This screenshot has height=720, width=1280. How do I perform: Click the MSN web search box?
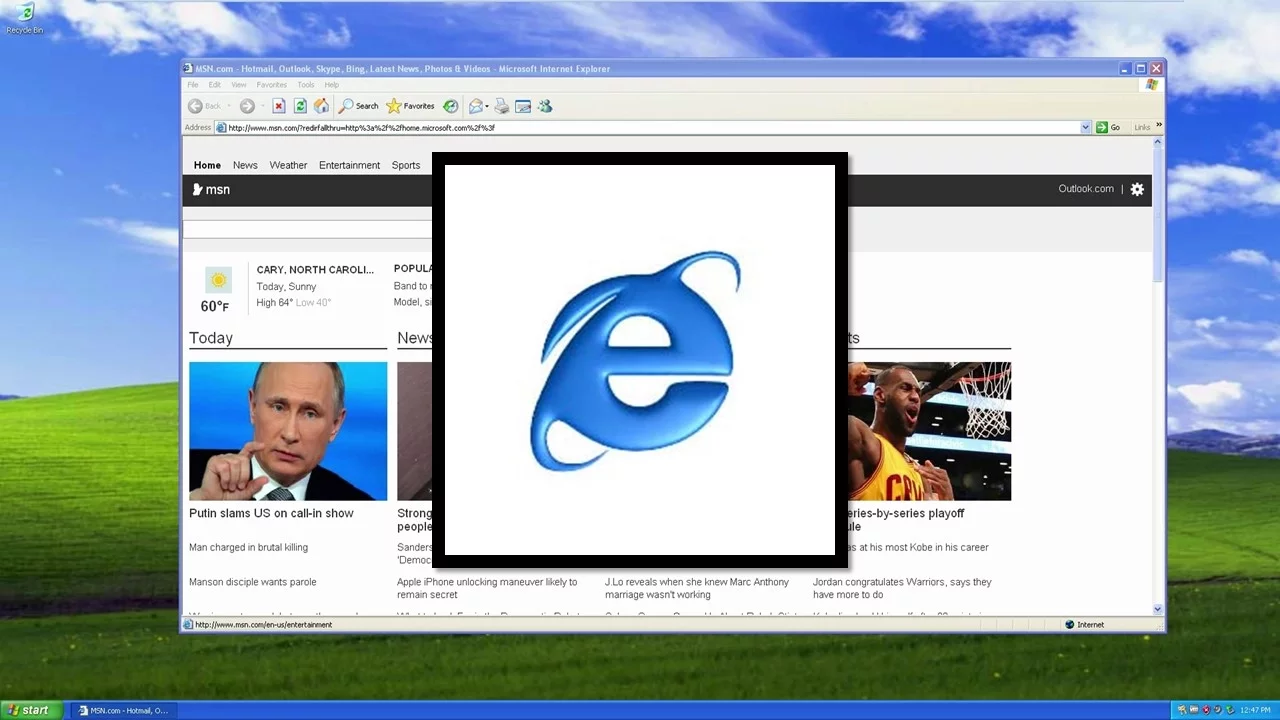[x=307, y=229]
